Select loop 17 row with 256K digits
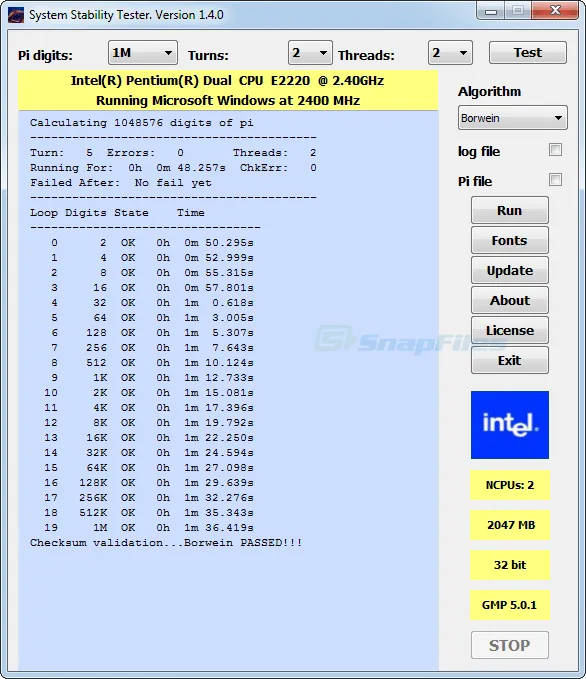 (149, 498)
